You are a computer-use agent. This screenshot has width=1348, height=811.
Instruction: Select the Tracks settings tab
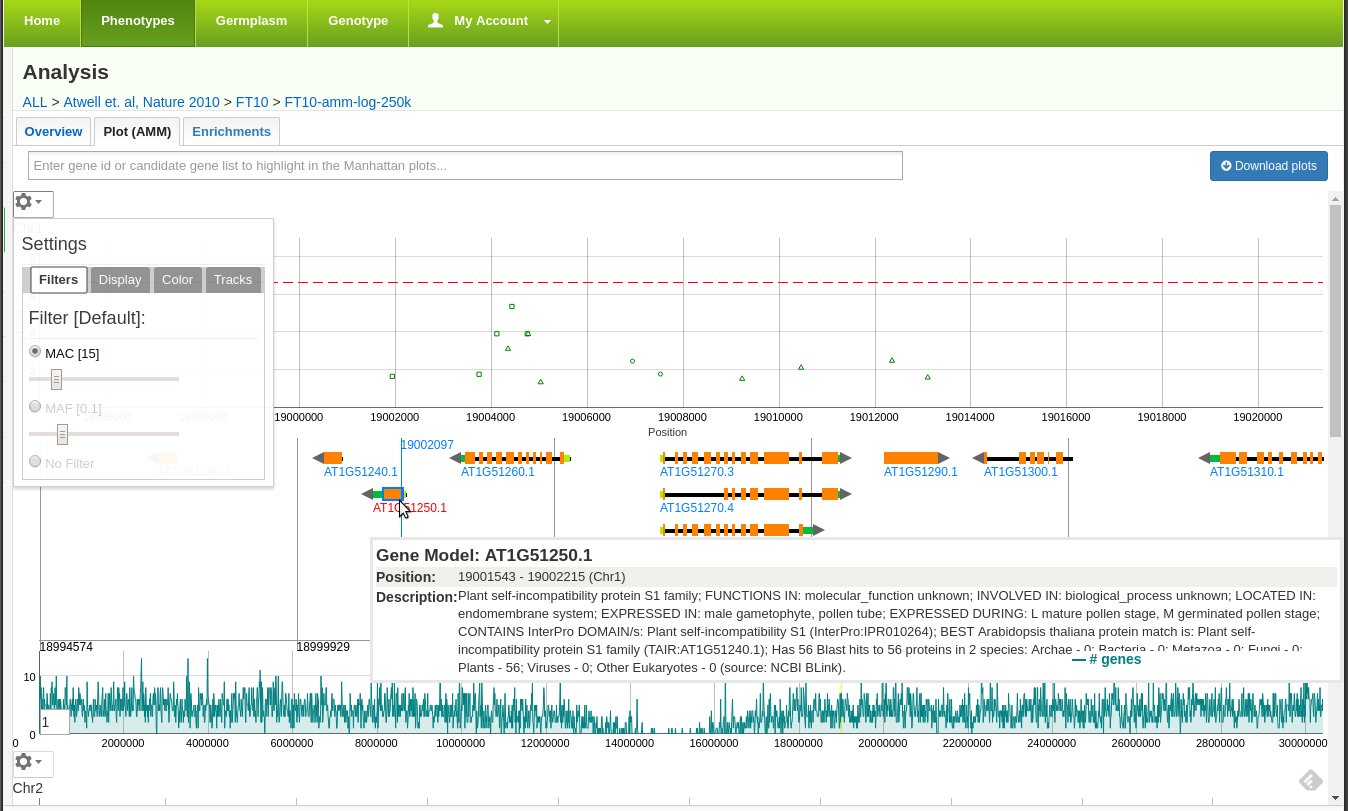233,280
